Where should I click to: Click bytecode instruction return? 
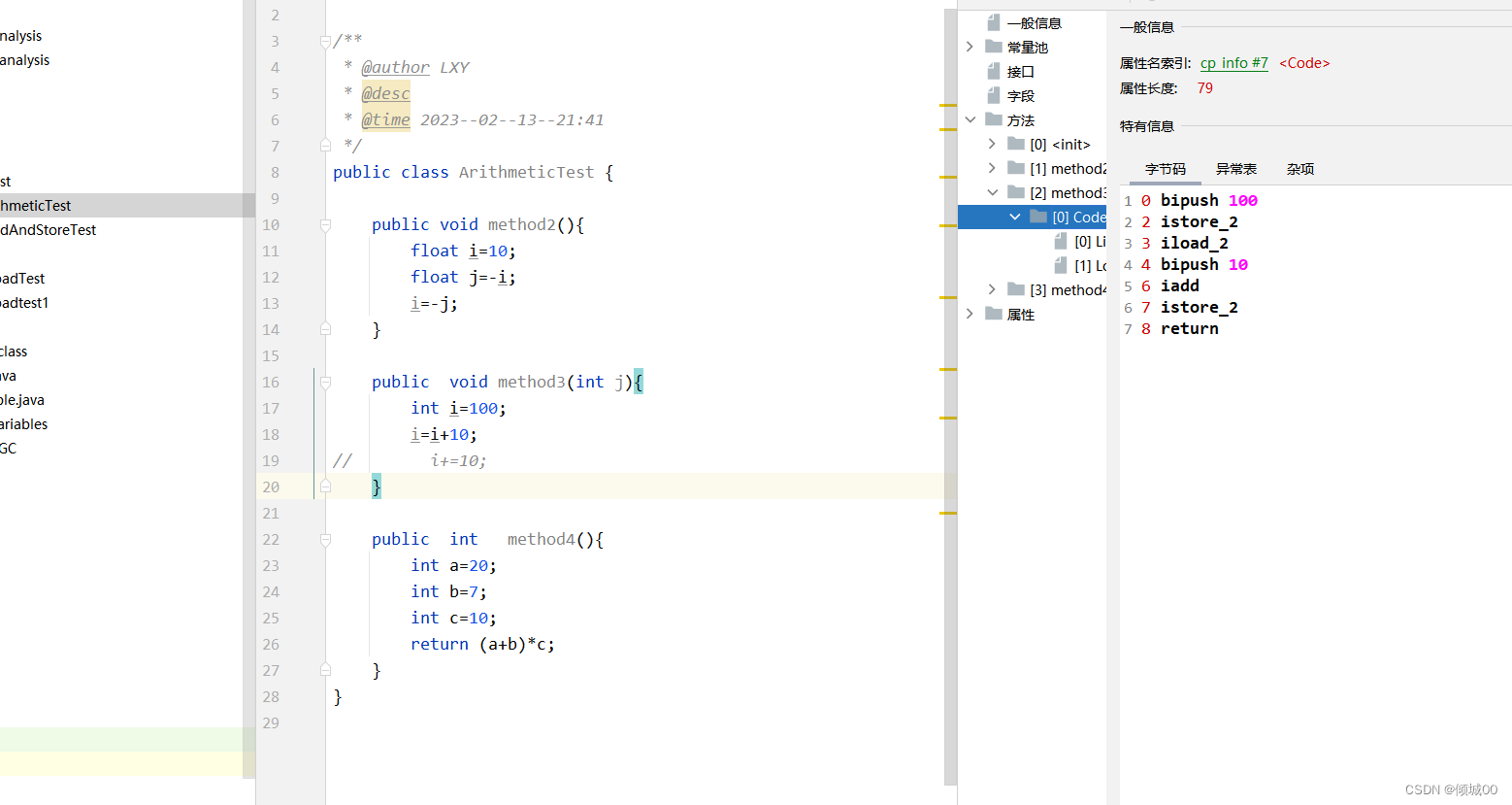(x=1189, y=328)
